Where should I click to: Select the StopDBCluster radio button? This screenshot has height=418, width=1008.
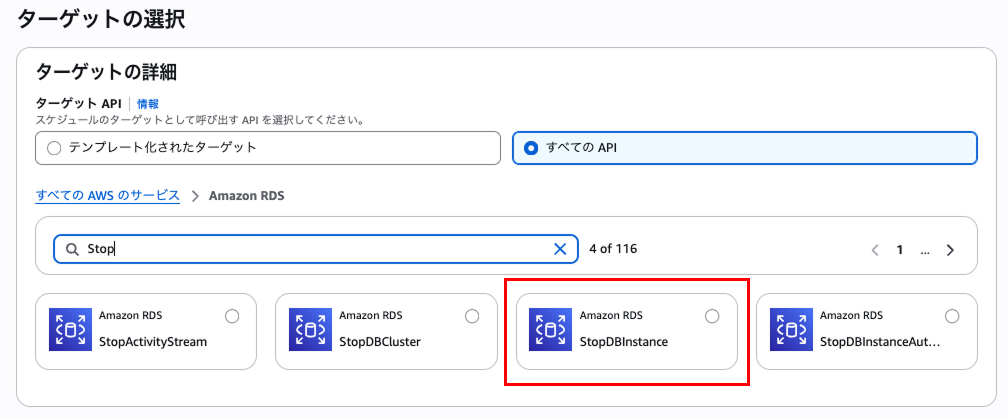coord(472,316)
